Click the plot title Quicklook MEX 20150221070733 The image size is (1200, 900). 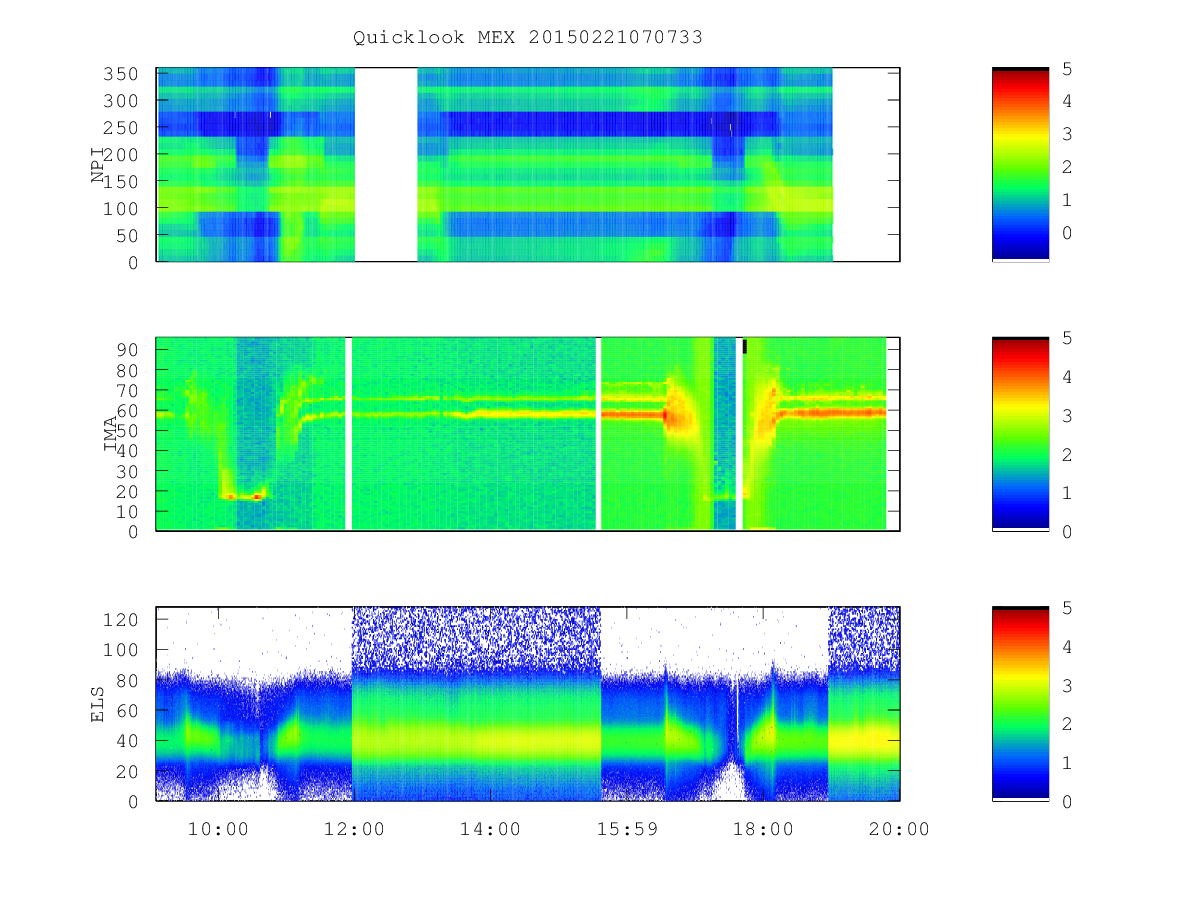pos(528,37)
